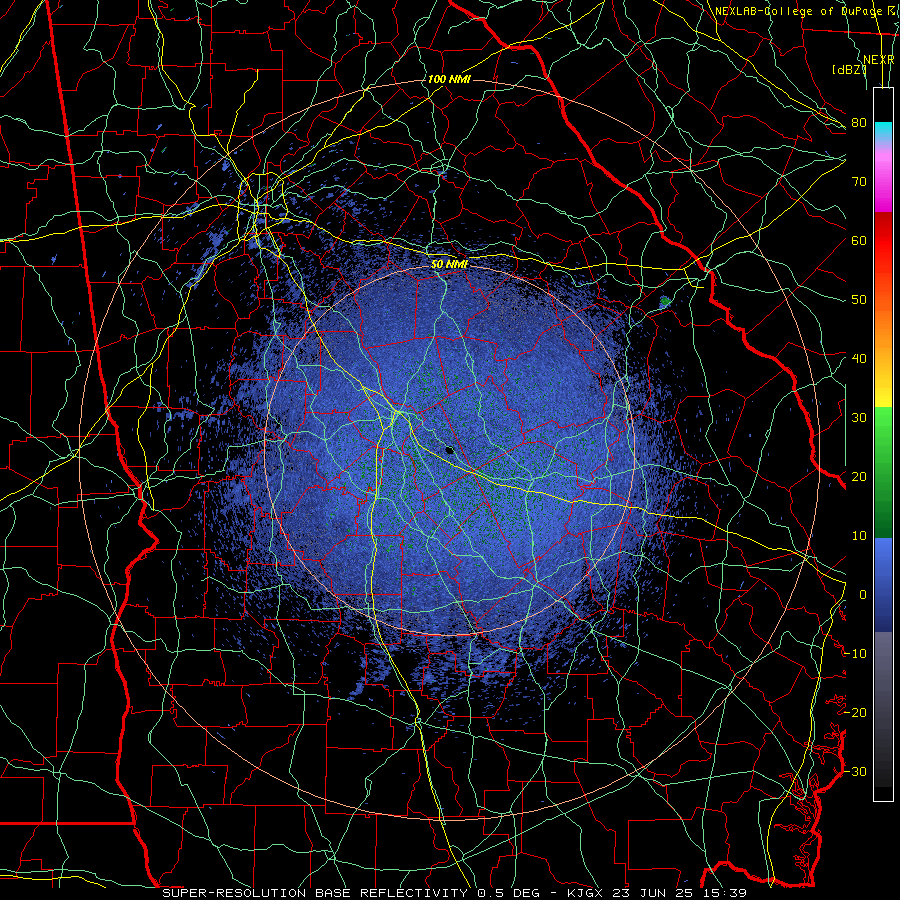Click the NEXLAB-College of DuPage header text
The width and height of the screenshot is (900, 900).
(798, 11)
